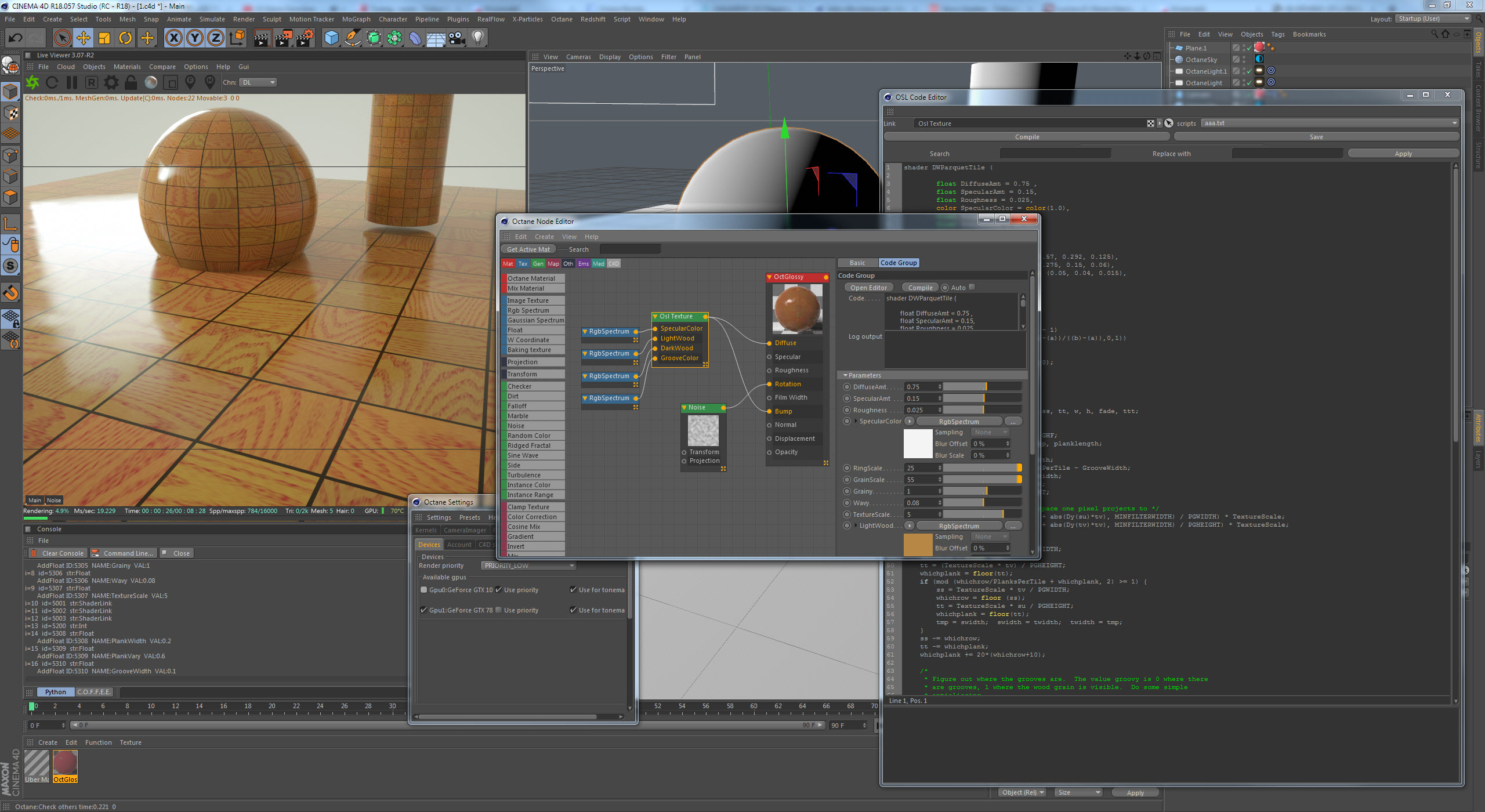1485x812 pixels.
Task: Activate the Move tool
Action: pos(84,38)
